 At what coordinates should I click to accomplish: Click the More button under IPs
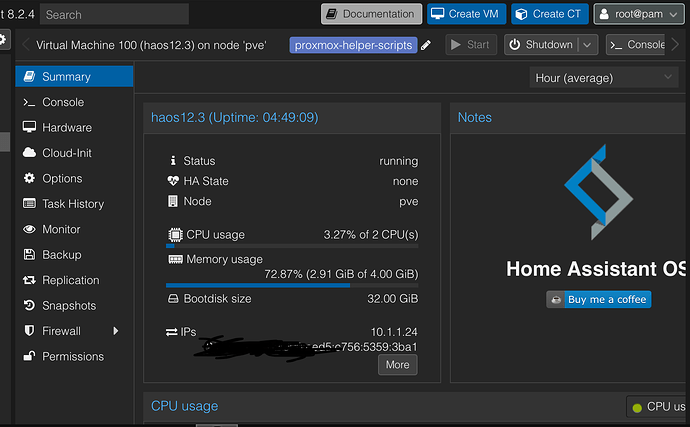point(398,365)
